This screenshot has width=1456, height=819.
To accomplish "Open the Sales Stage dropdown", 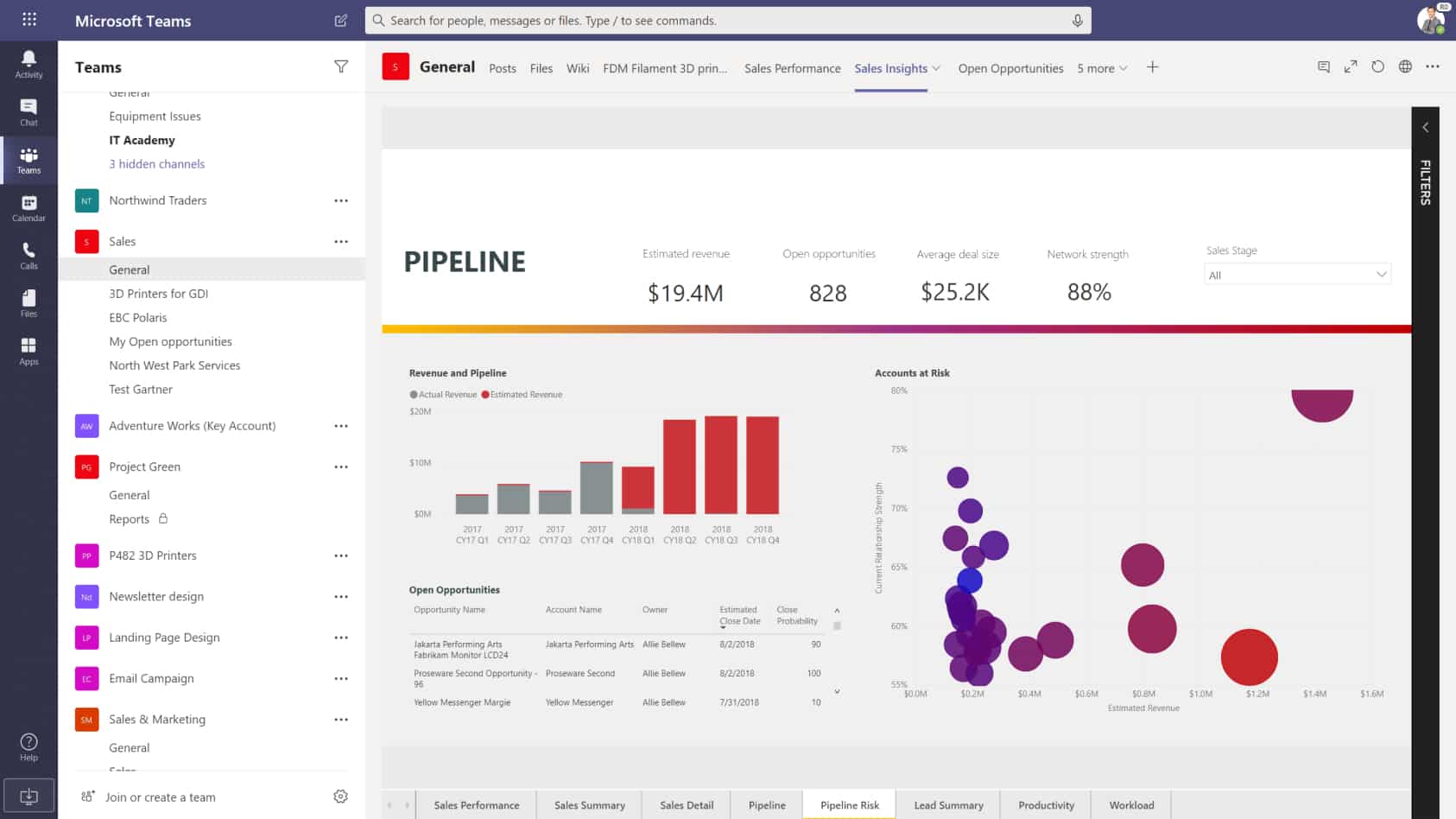I will (1297, 275).
